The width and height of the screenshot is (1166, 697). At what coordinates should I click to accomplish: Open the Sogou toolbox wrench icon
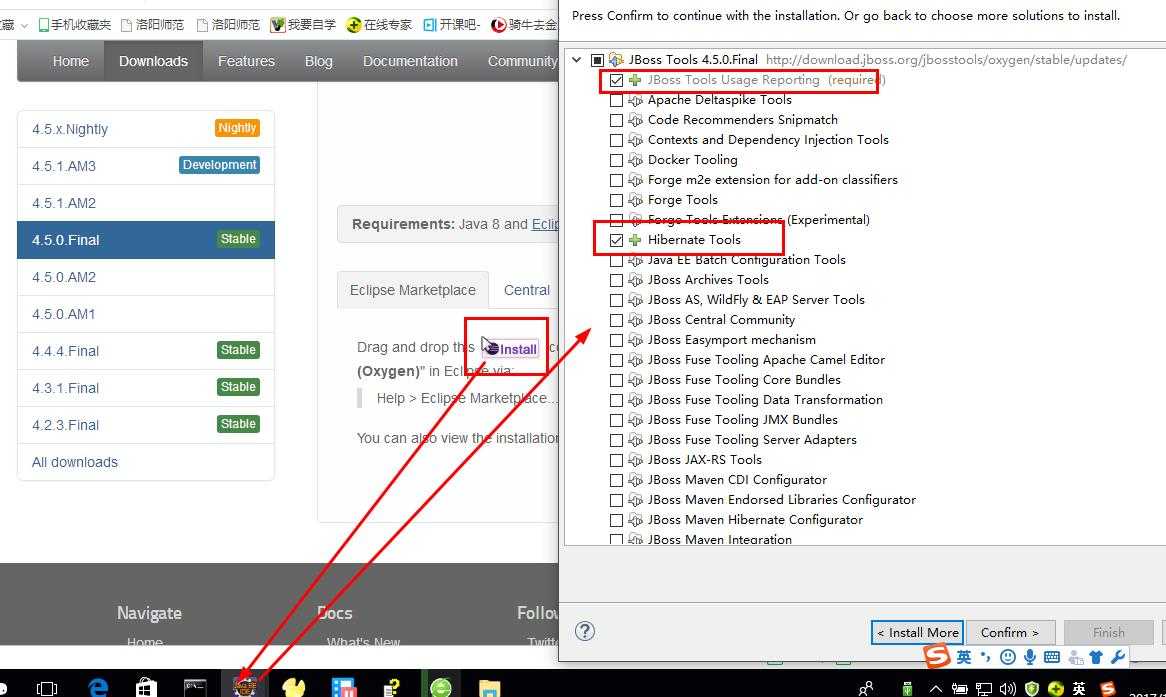[x=1118, y=657]
